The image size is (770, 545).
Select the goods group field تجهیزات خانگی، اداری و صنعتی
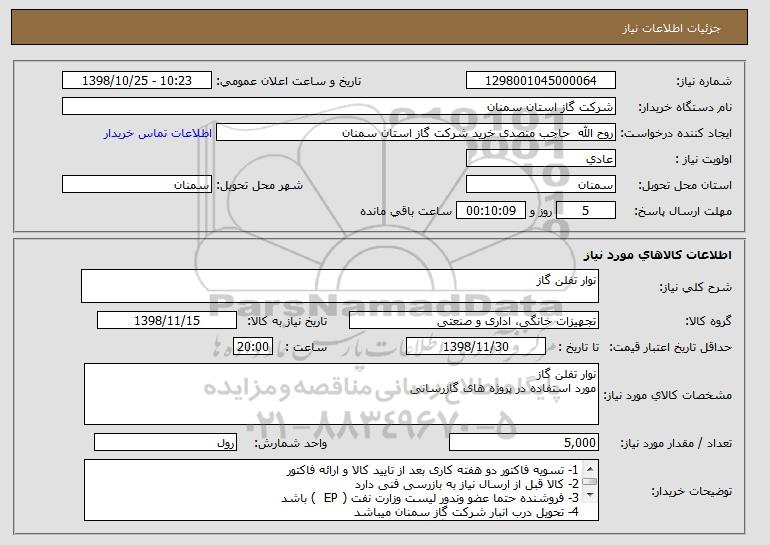coord(474,321)
